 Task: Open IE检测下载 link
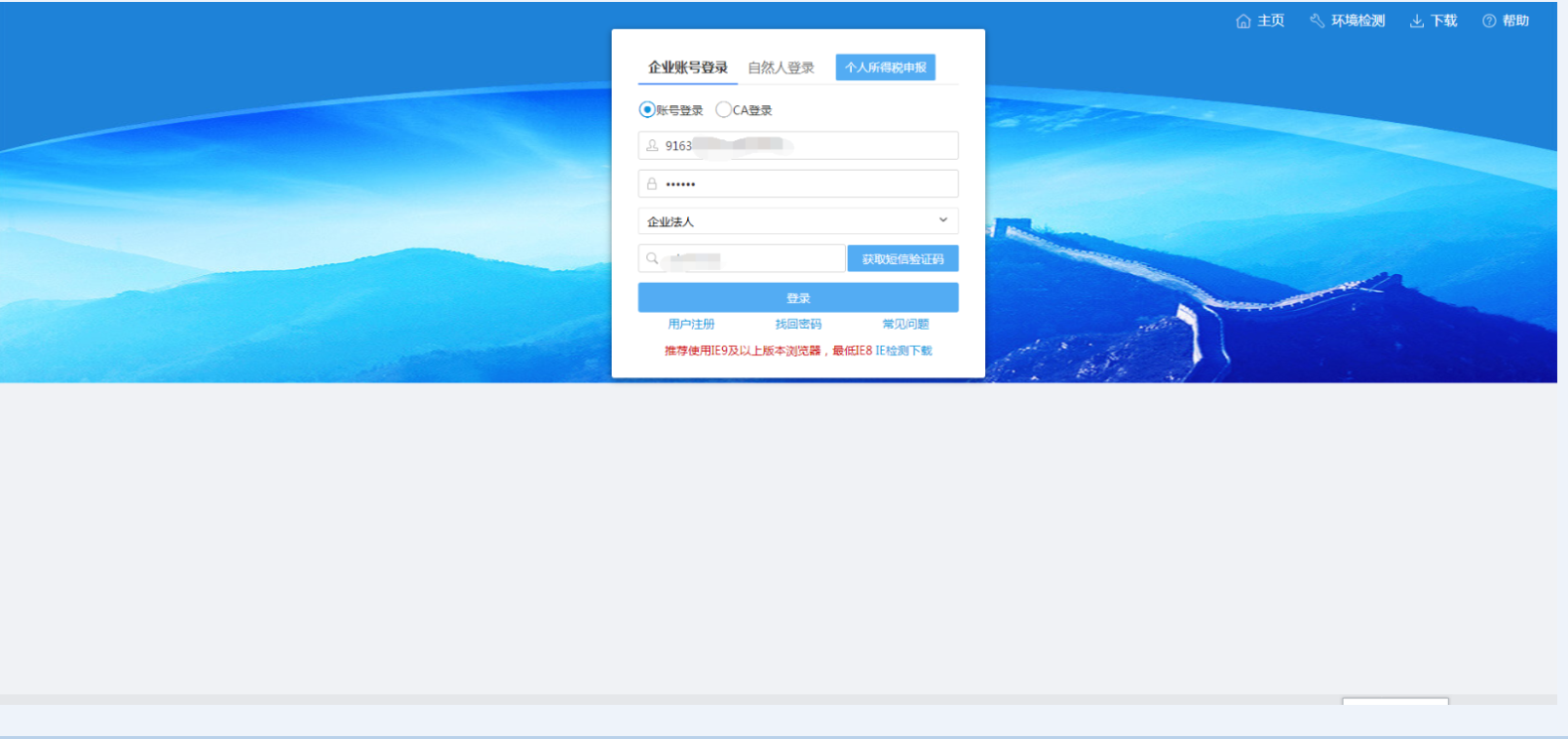903,350
